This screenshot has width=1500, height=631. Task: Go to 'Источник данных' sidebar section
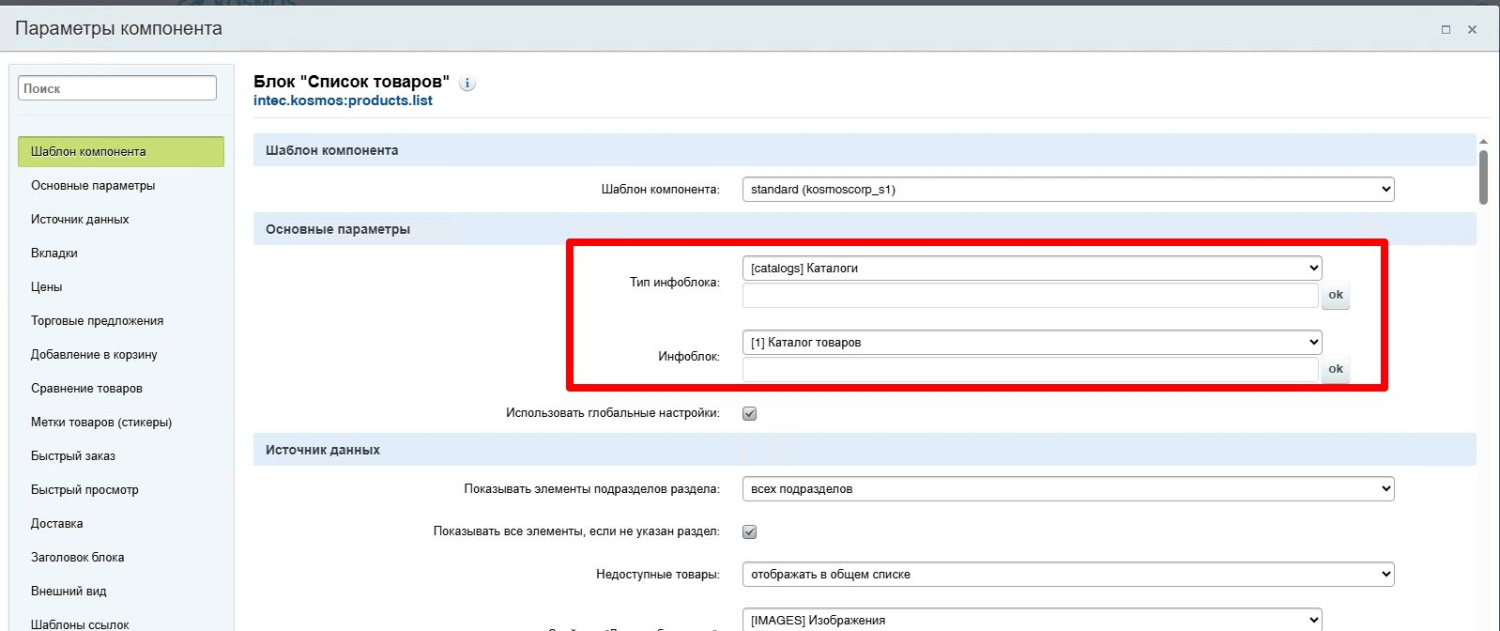[x=80, y=219]
